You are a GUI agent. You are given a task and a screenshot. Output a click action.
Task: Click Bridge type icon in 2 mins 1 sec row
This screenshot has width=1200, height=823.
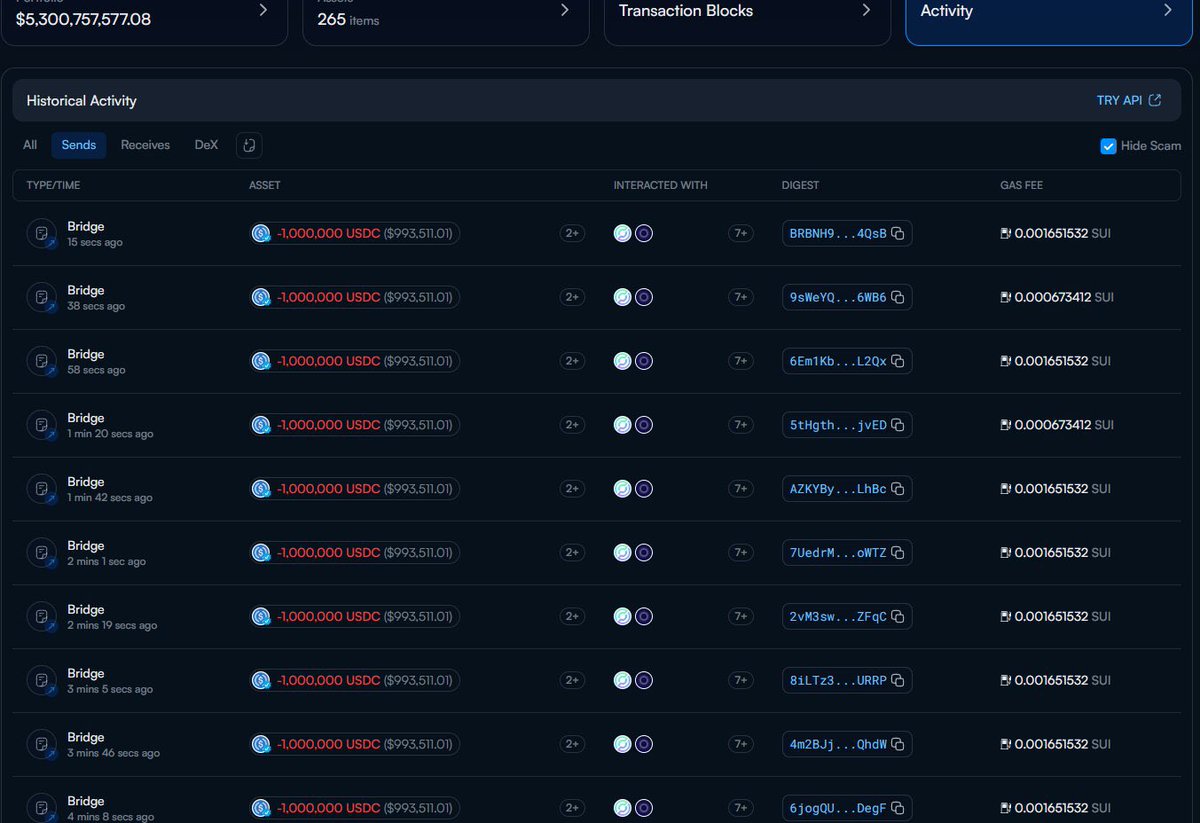[42, 553]
